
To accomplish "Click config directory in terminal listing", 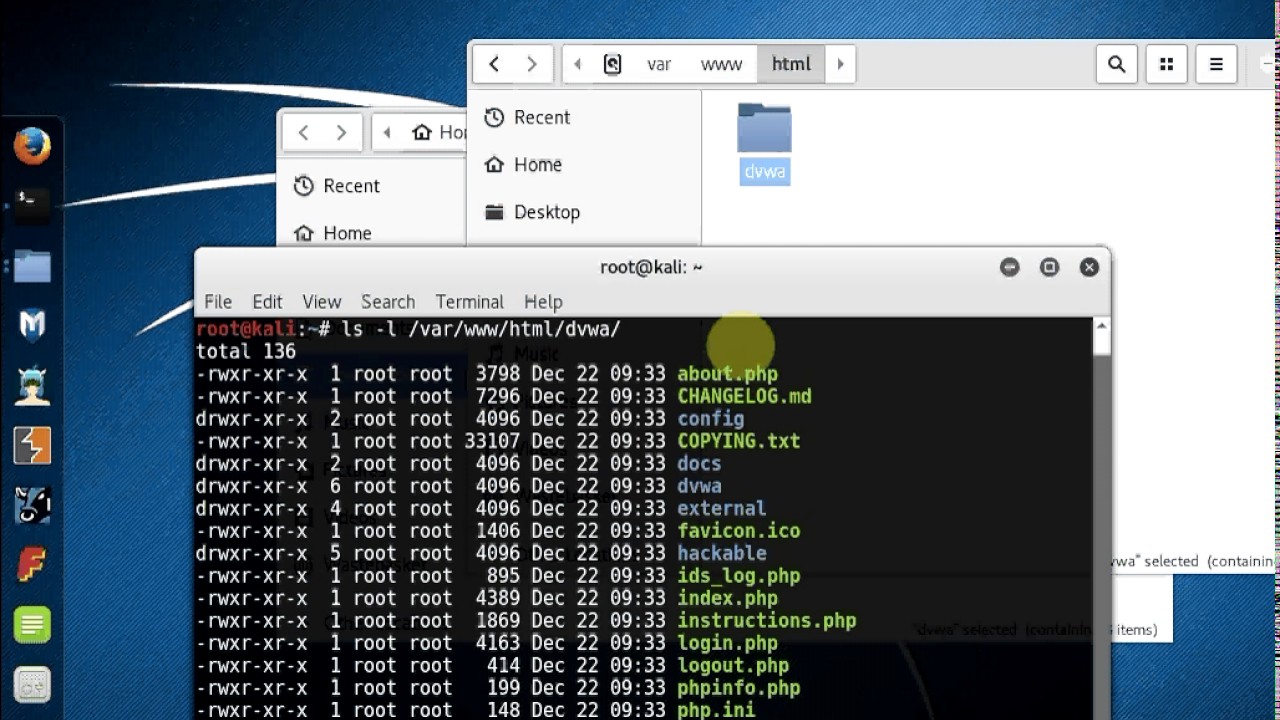I will pyautogui.click(x=710, y=419).
